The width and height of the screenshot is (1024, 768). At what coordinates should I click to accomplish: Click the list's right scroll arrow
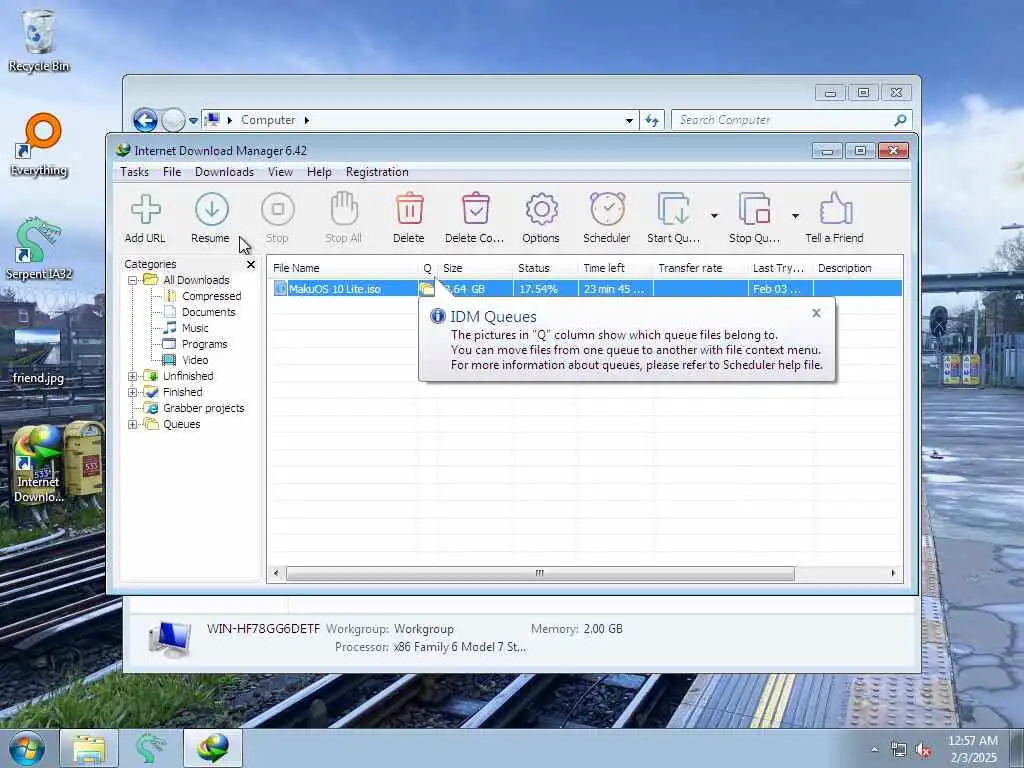[893, 573]
